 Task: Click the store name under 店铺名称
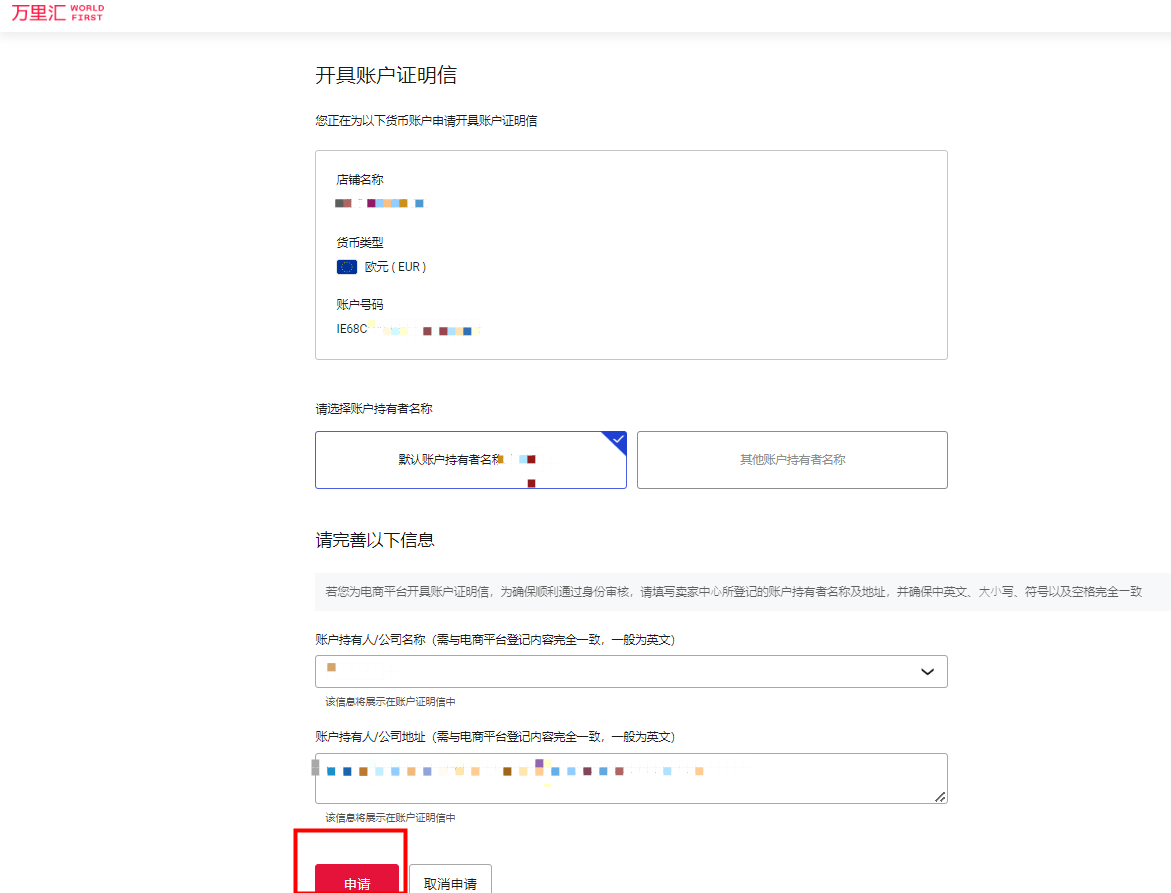[x=380, y=203]
